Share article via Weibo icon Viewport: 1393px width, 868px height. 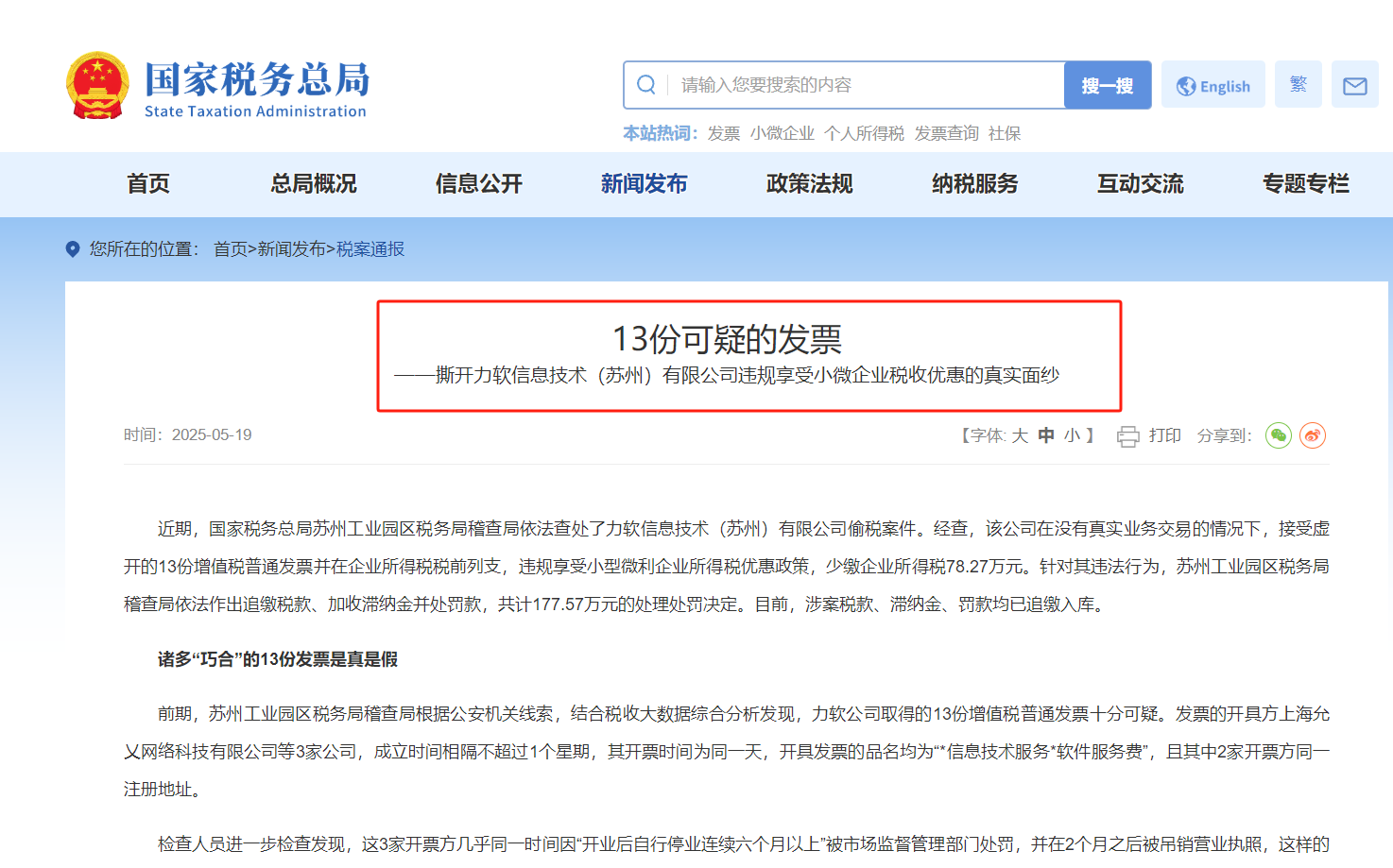1313,435
